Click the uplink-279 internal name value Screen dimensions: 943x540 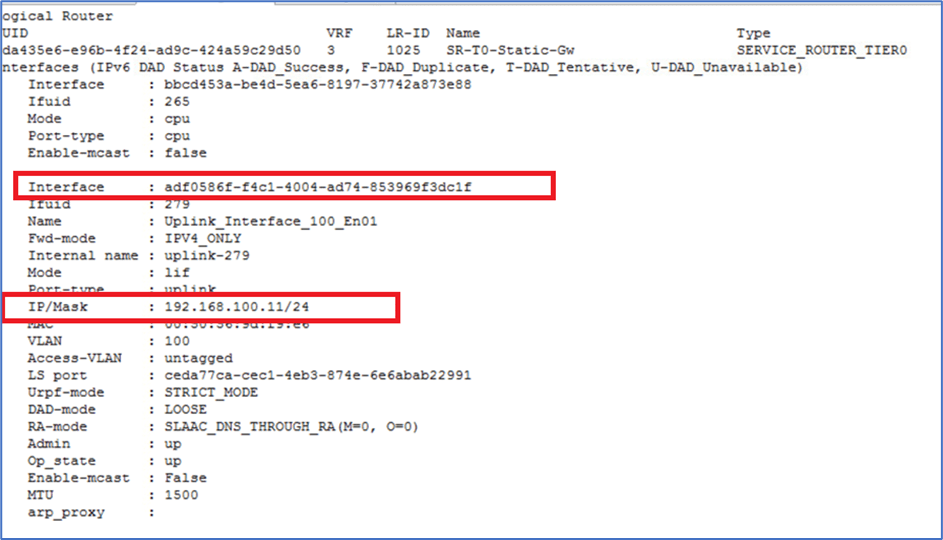tap(207, 256)
